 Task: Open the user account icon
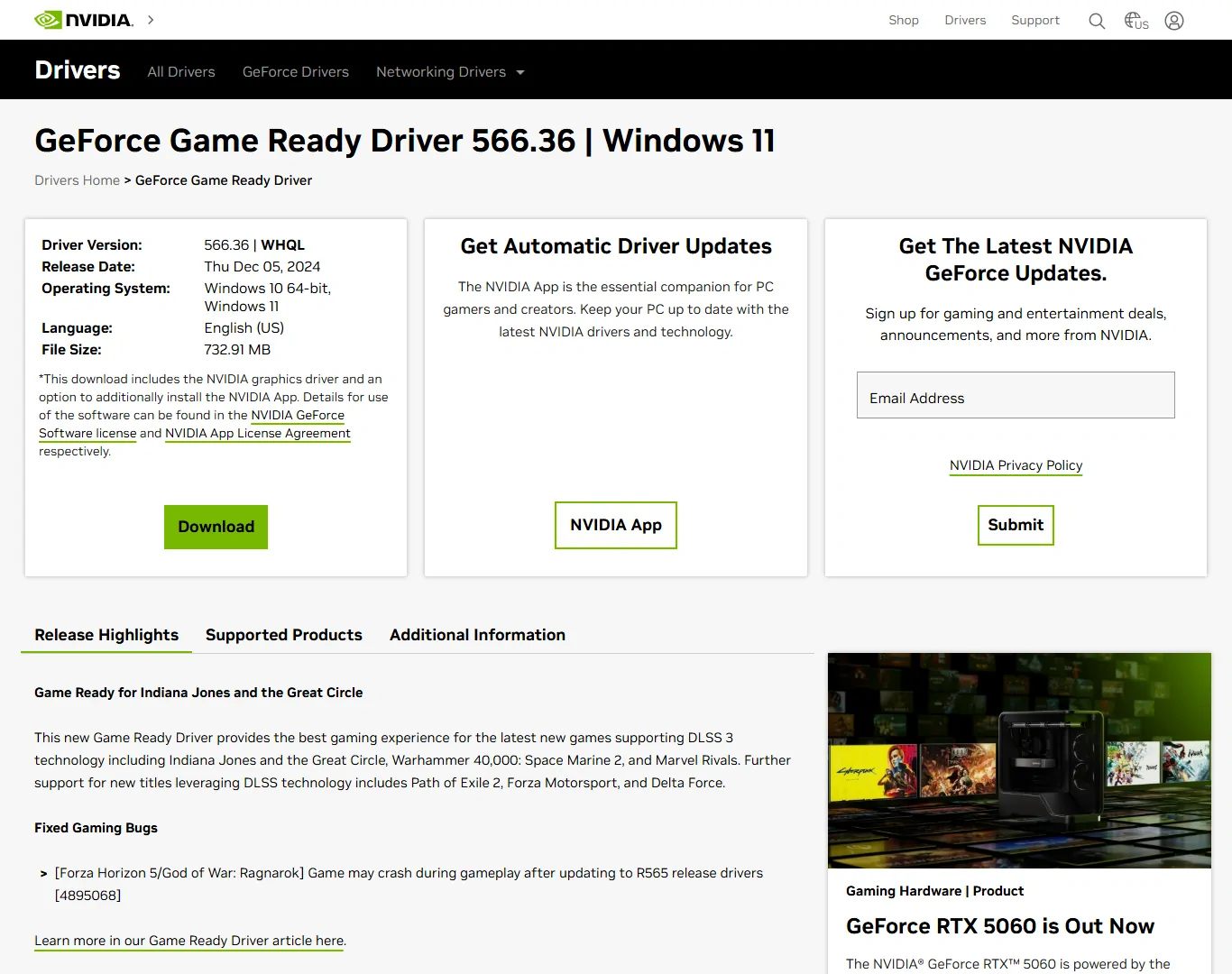point(1174,21)
